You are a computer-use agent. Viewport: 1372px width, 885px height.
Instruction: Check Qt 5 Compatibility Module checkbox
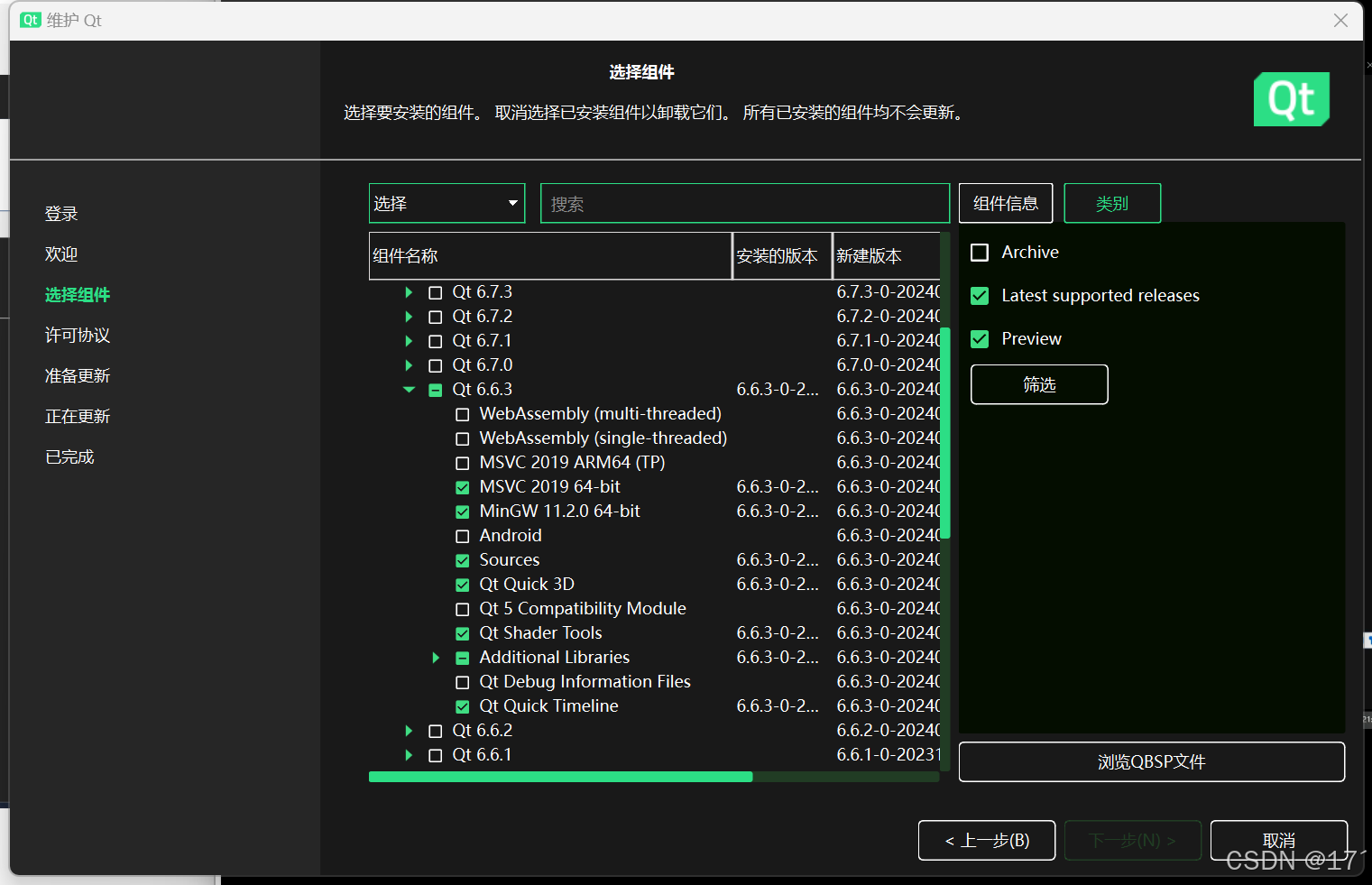(x=463, y=609)
